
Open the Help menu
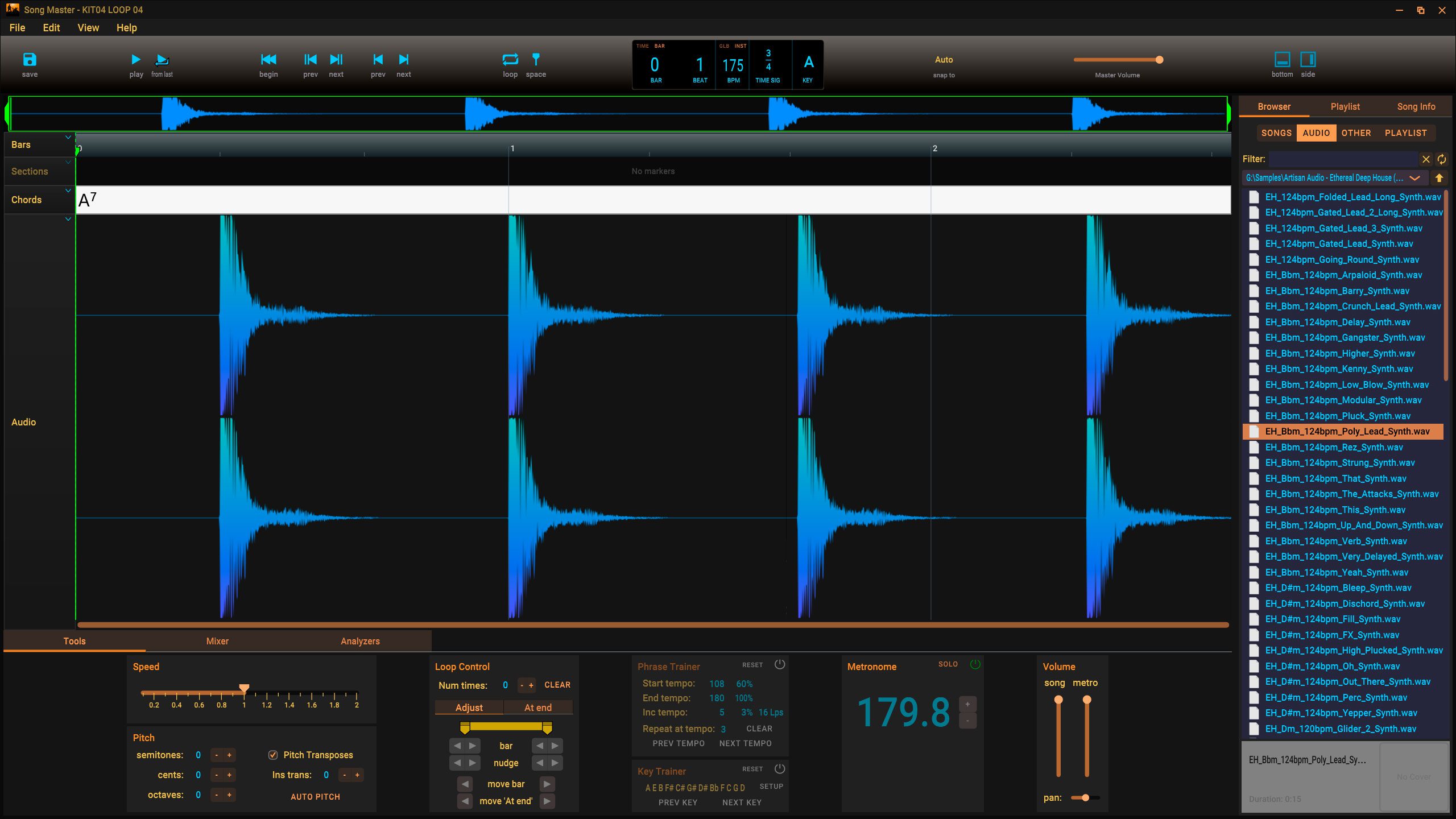pyautogui.click(x=126, y=28)
